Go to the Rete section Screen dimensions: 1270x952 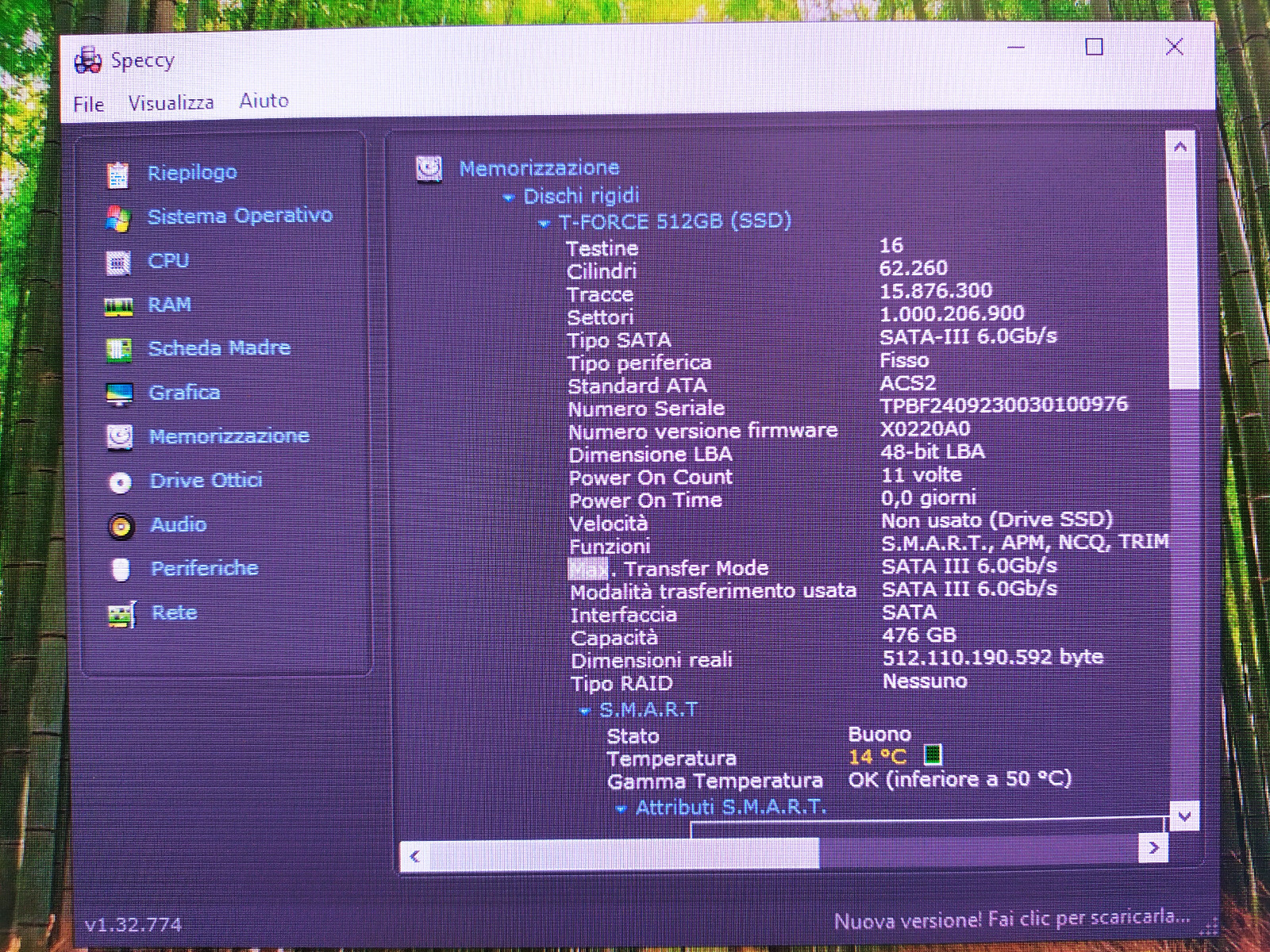pos(175,612)
